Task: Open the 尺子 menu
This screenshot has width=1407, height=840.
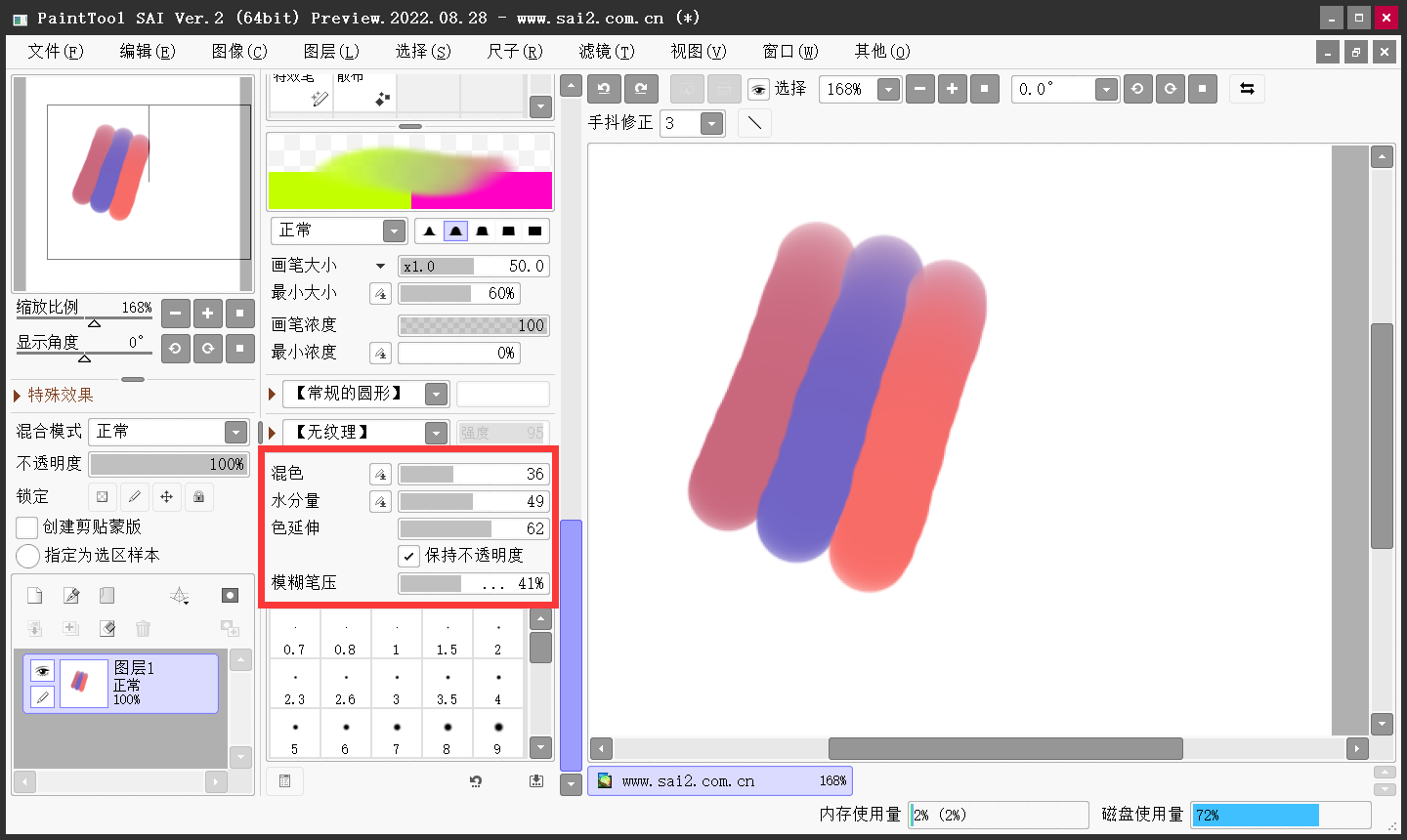Action: coord(514,51)
